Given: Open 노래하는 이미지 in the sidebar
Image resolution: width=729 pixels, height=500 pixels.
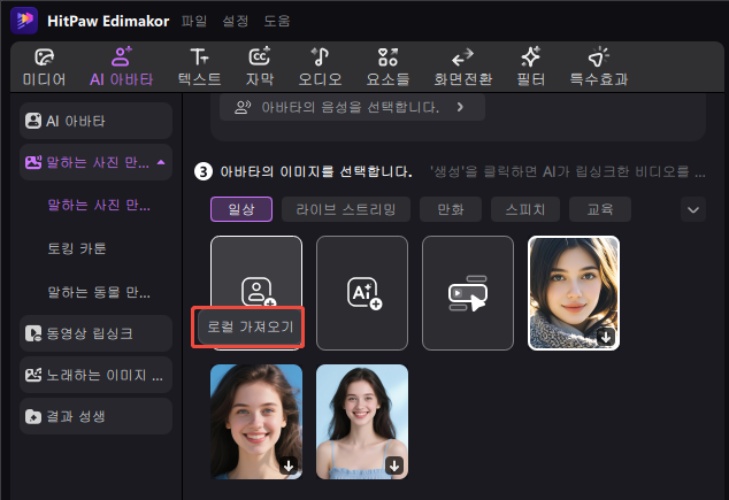Looking at the screenshot, I should (x=96, y=374).
